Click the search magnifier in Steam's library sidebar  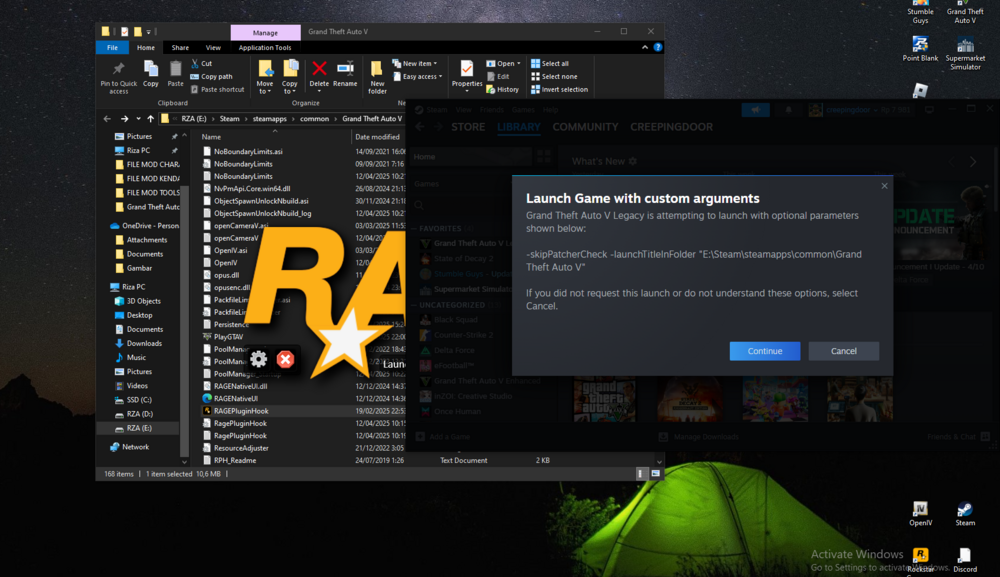[x=420, y=206]
